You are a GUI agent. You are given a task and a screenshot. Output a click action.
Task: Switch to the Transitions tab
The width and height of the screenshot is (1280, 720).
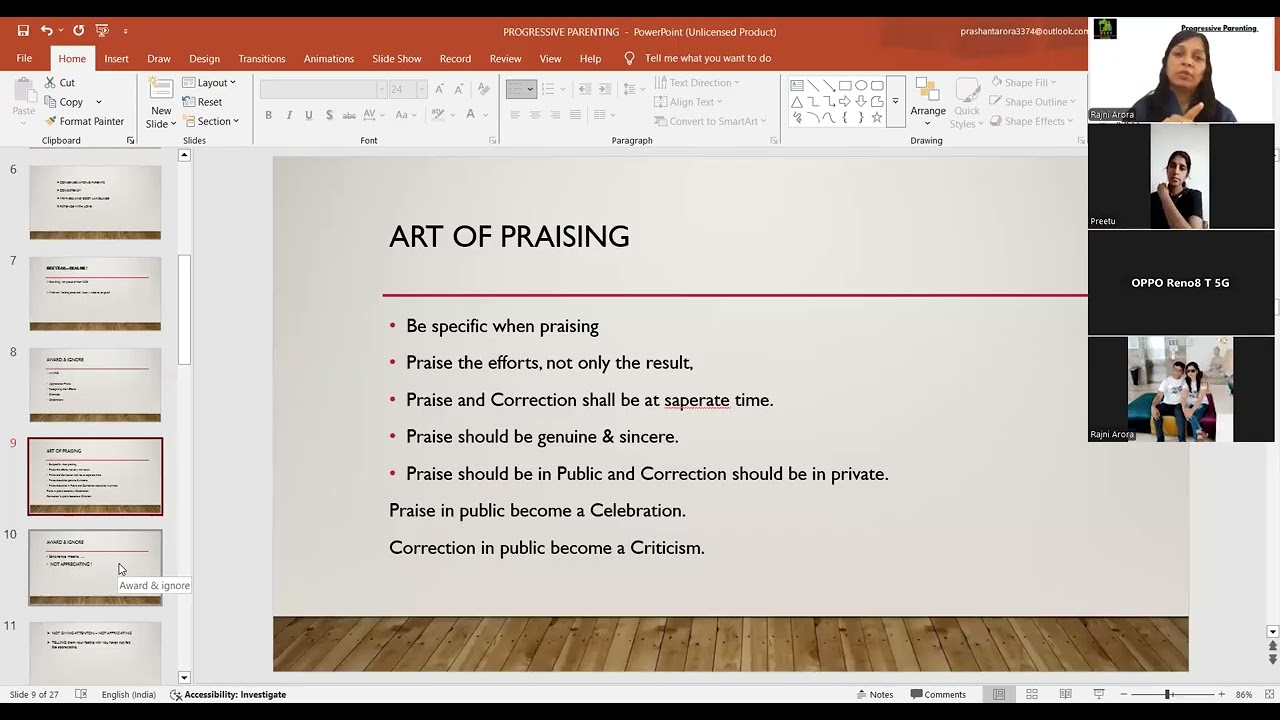pos(261,58)
